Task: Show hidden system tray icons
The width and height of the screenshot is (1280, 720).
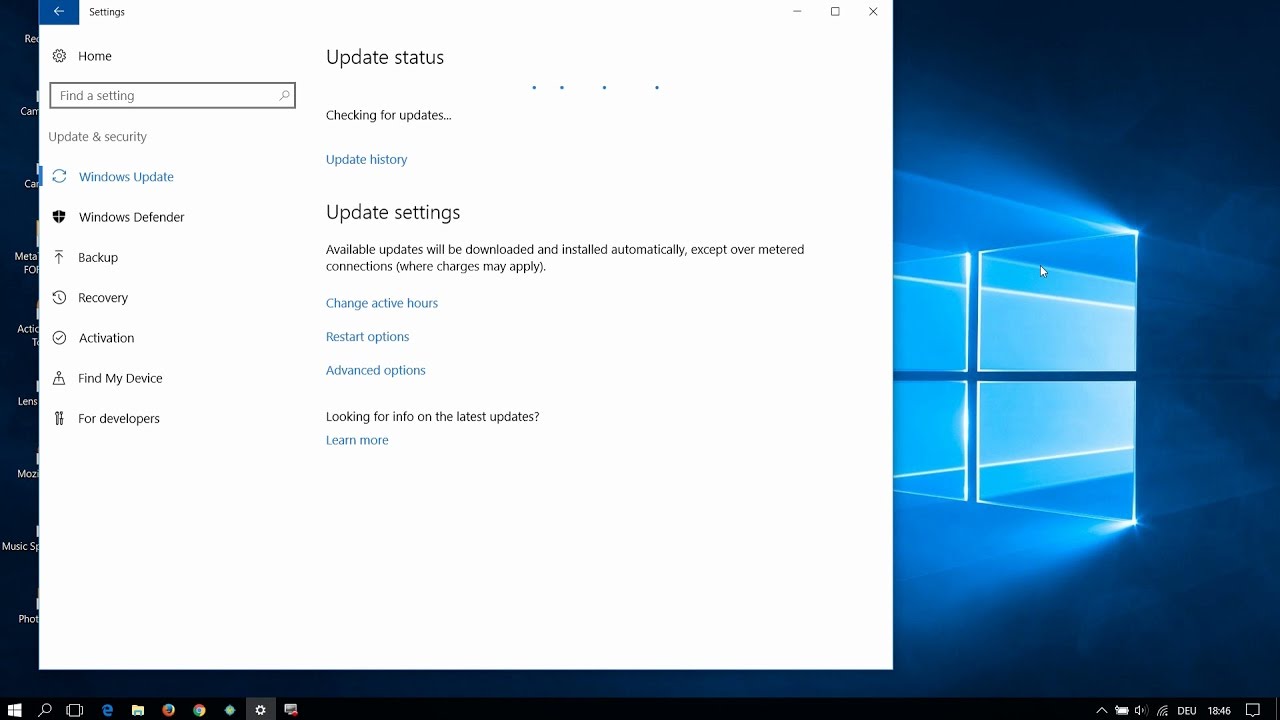Action: 1102,711
